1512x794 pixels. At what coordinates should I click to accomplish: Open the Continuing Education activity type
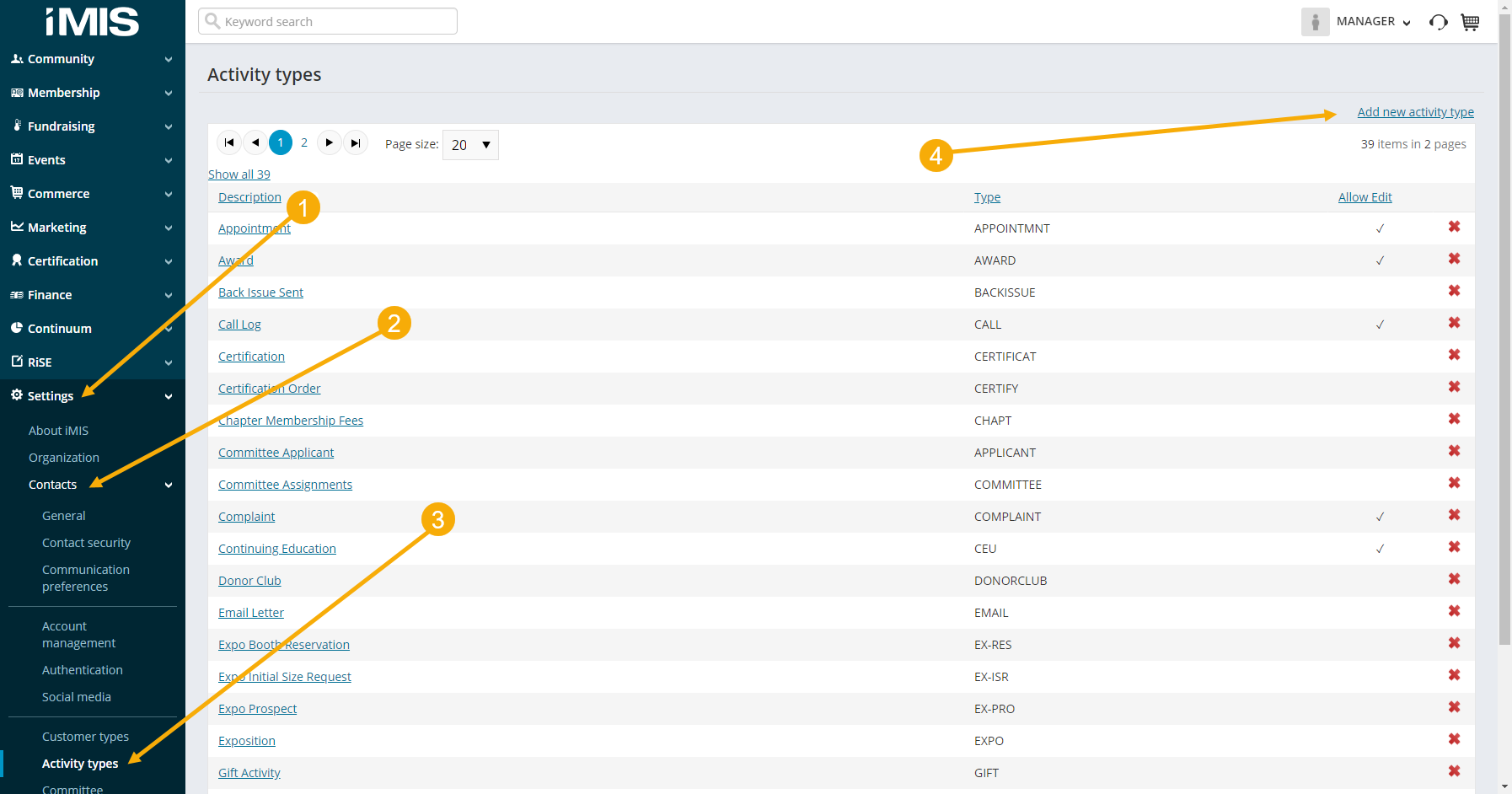click(x=276, y=549)
